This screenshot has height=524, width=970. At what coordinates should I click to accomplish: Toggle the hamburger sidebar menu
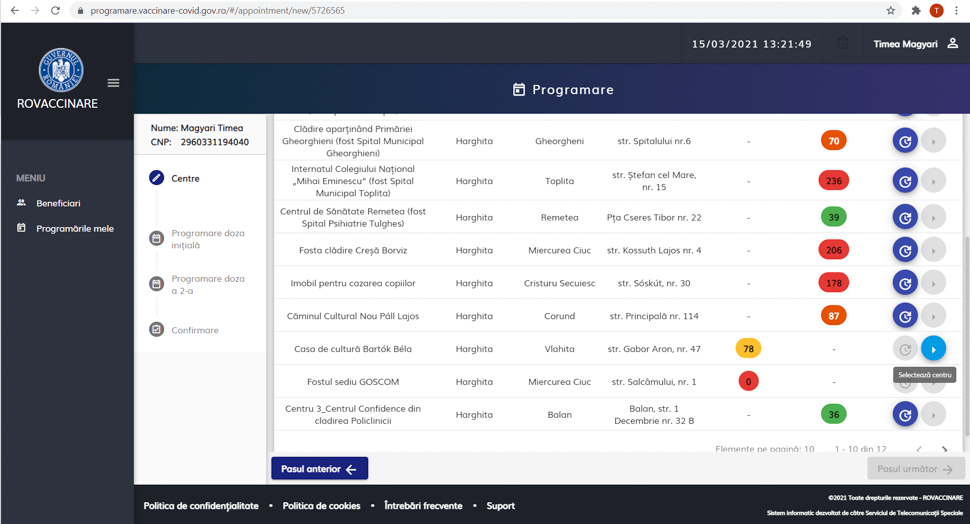pos(113,83)
